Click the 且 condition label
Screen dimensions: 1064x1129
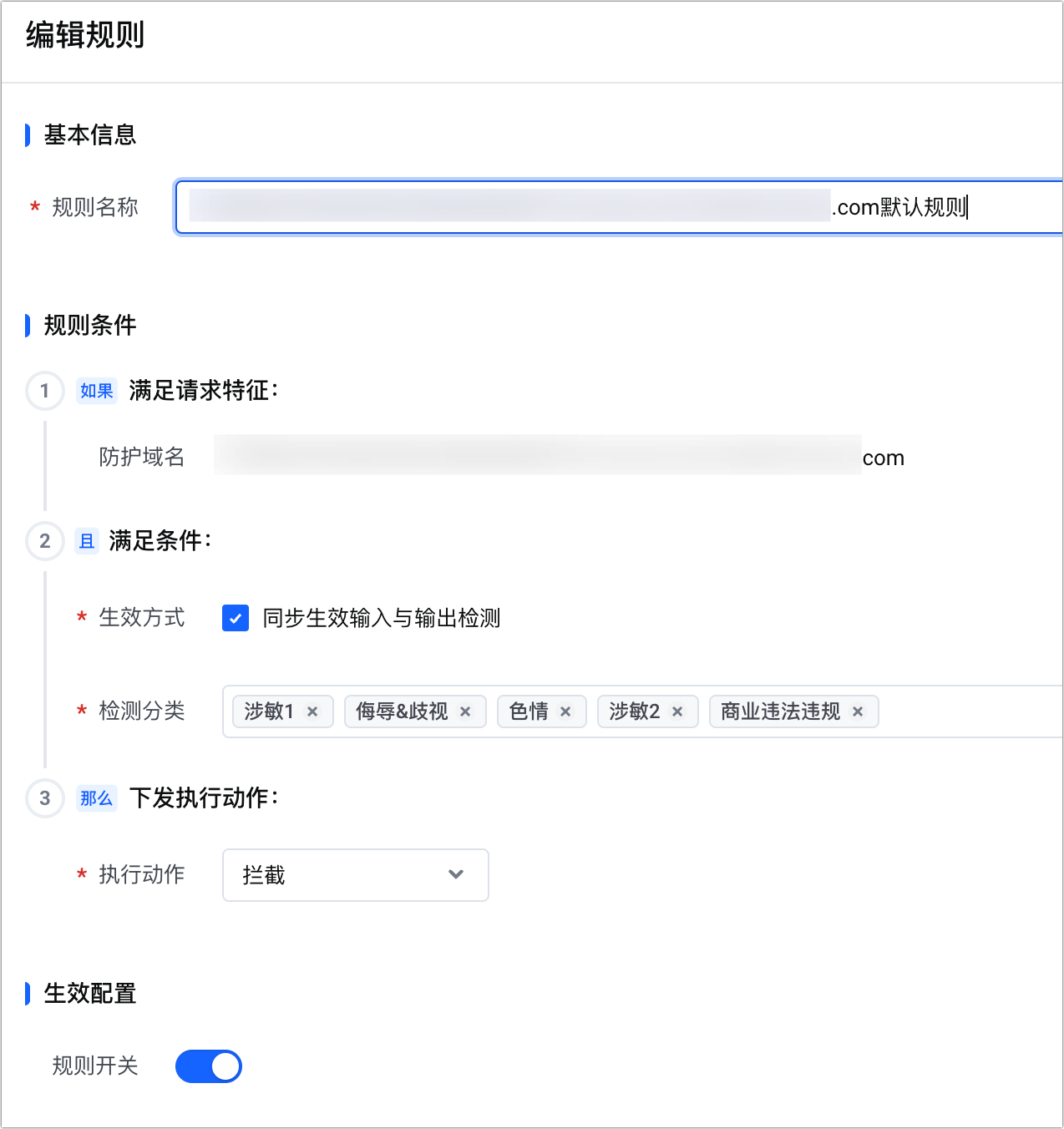87,541
